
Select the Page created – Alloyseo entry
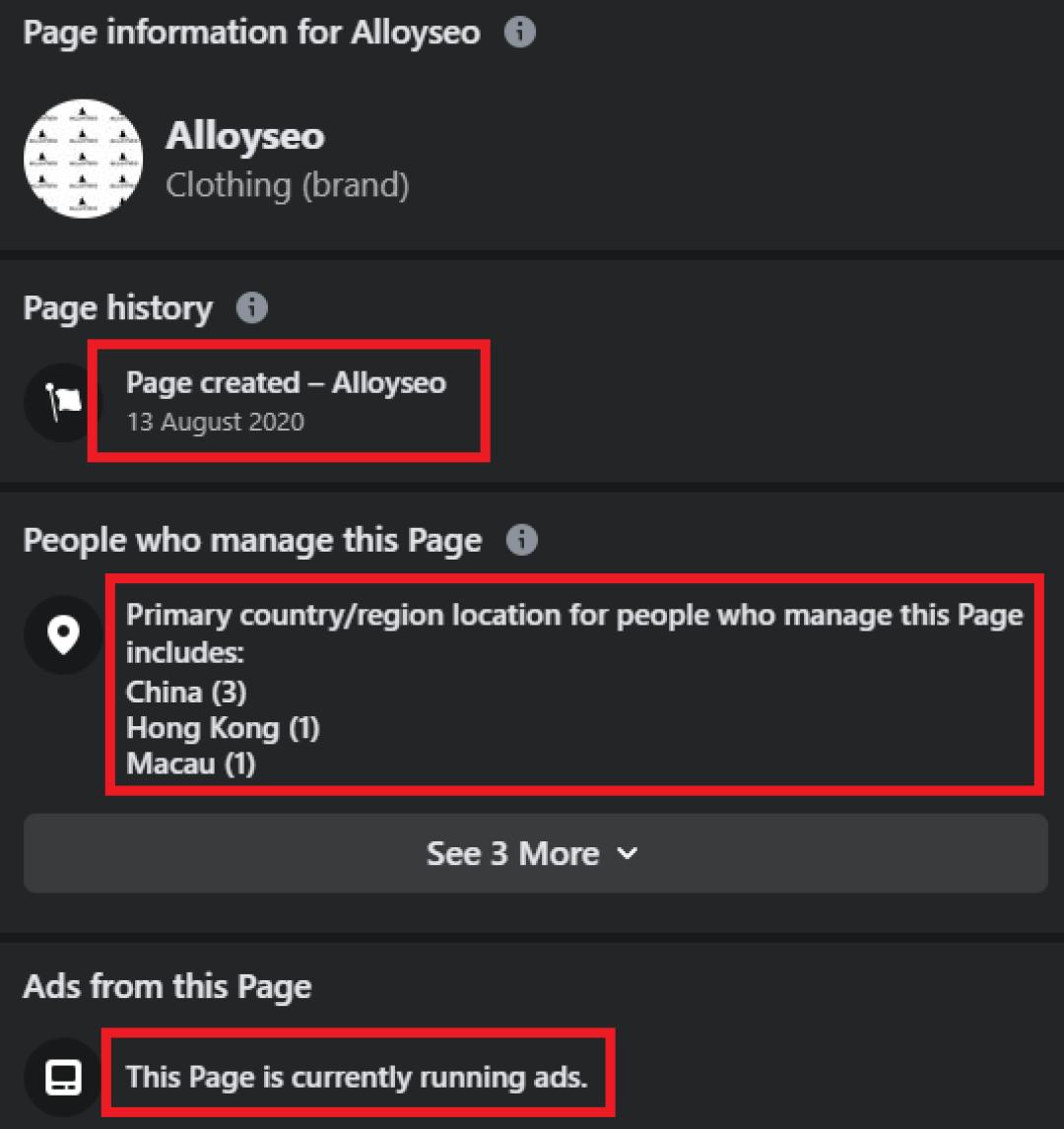(286, 382)
